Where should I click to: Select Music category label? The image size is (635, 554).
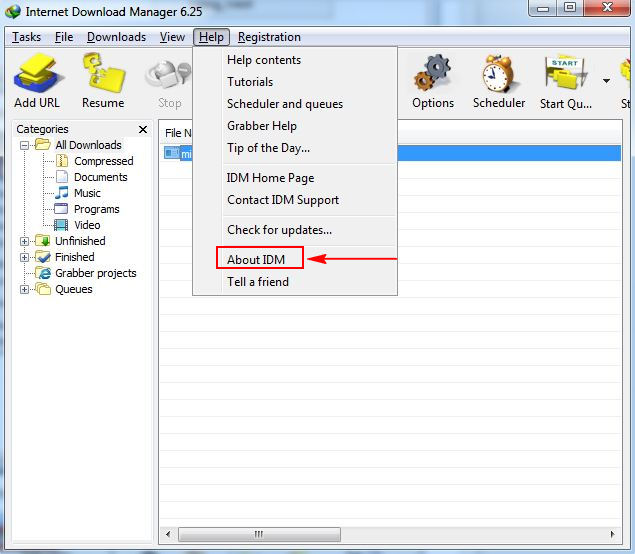click(x=87, y=193)
